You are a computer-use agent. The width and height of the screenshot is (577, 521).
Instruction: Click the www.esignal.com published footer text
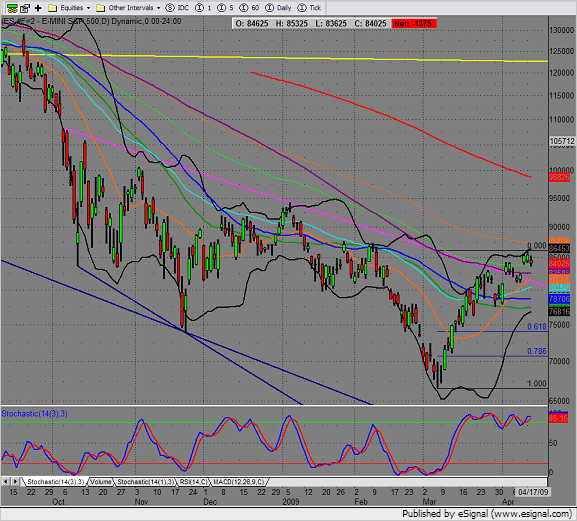(486, 514)
